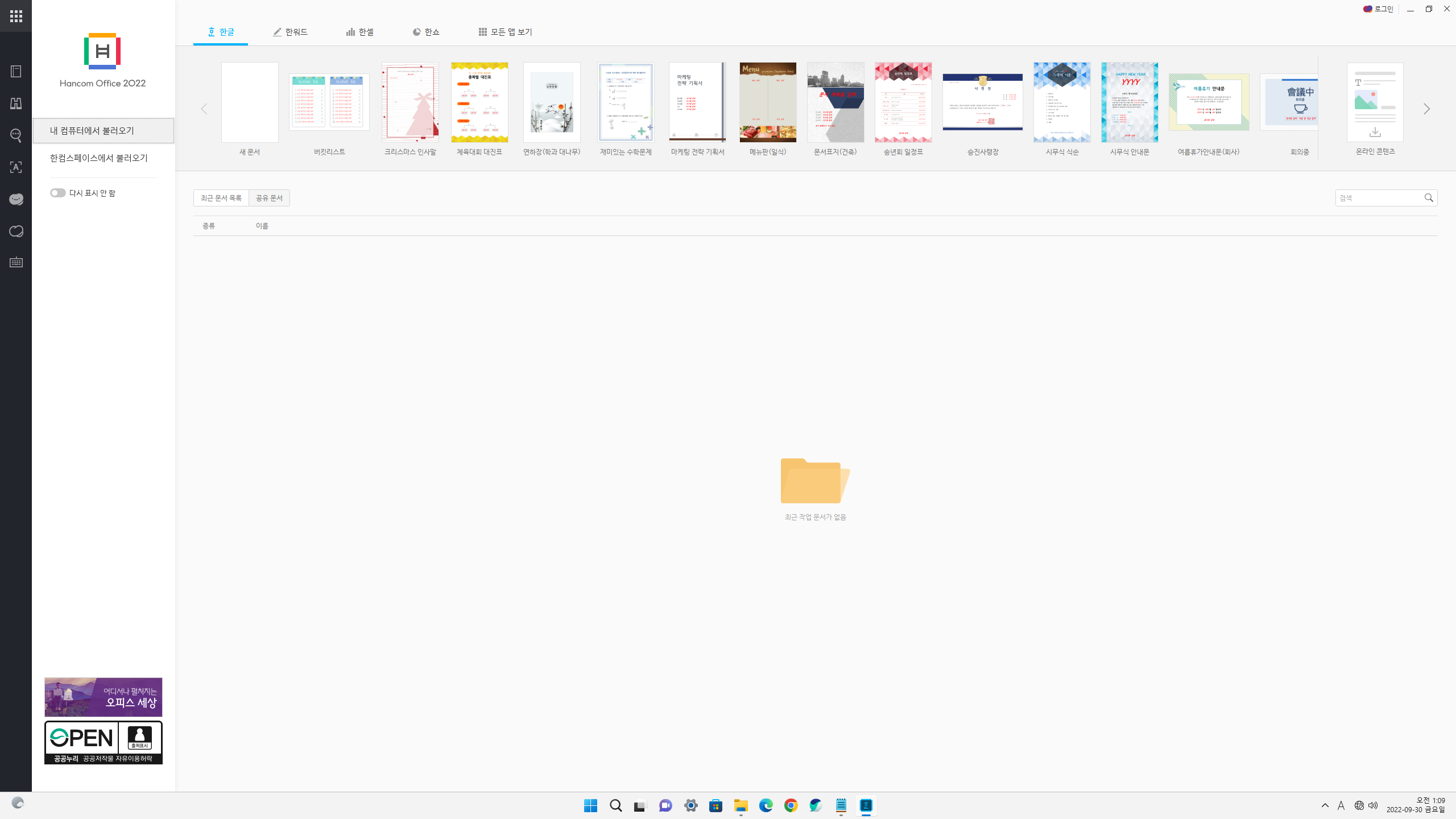Open the app grid icon at top-left
The image size is (1456, 819).
(x=16, y=16)
